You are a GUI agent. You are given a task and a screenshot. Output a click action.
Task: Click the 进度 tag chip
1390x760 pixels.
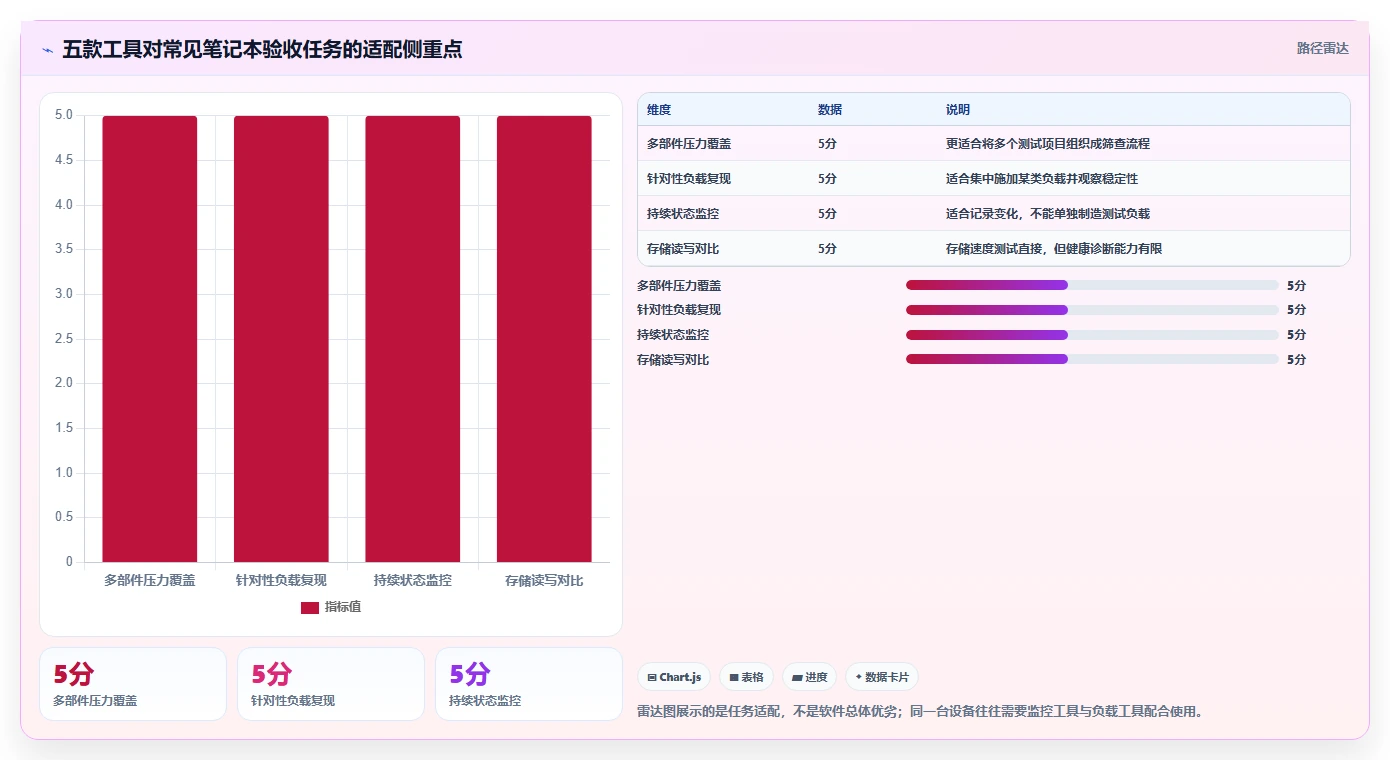(x=809, y=677)
